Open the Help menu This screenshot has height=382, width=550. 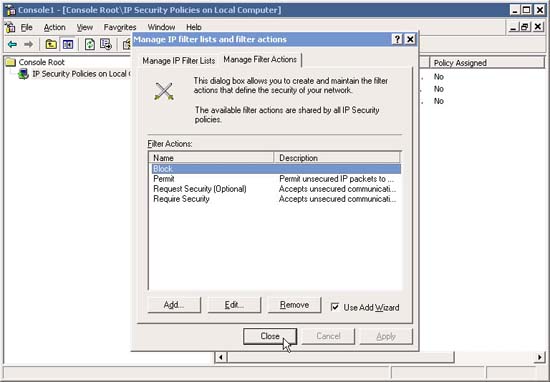[x=194, y=27]
